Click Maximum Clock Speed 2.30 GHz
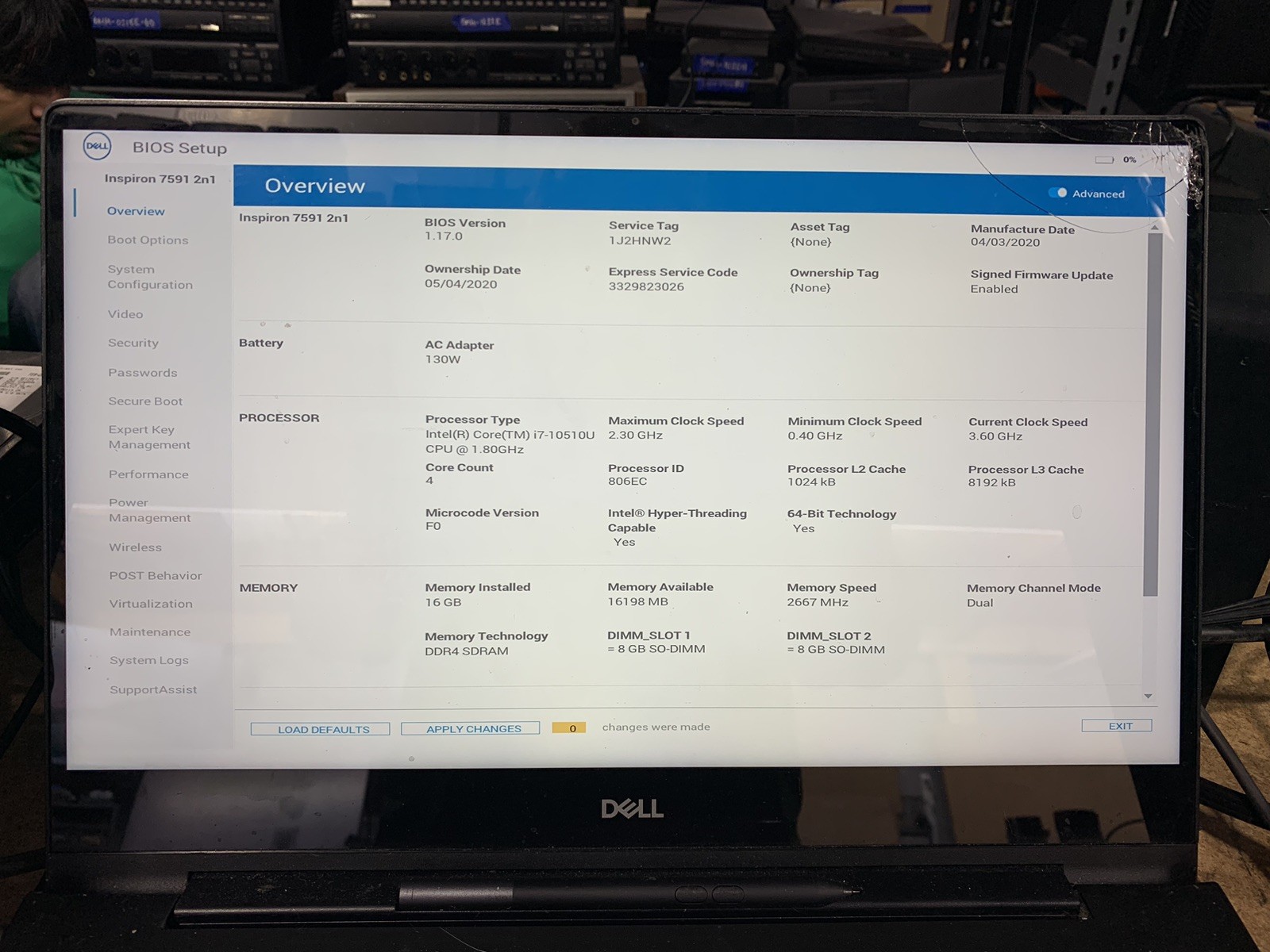This screenshot has width=1270, height=952. tap(635, 436)
